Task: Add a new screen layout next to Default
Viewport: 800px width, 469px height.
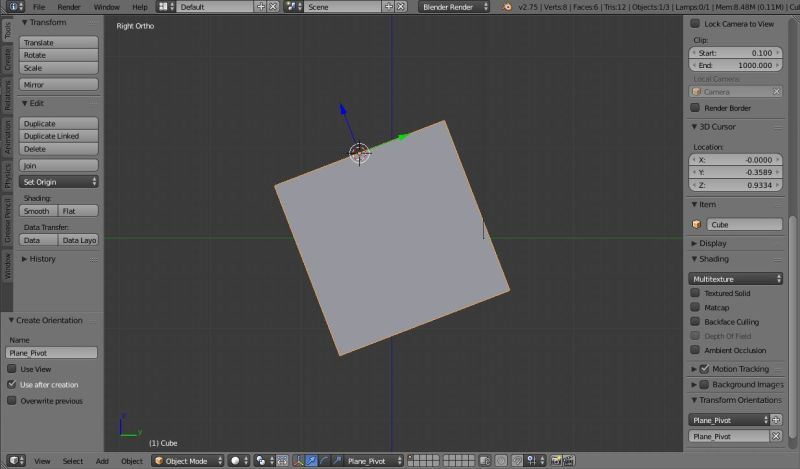Action: pyautogui.click(x=261, y=7)
